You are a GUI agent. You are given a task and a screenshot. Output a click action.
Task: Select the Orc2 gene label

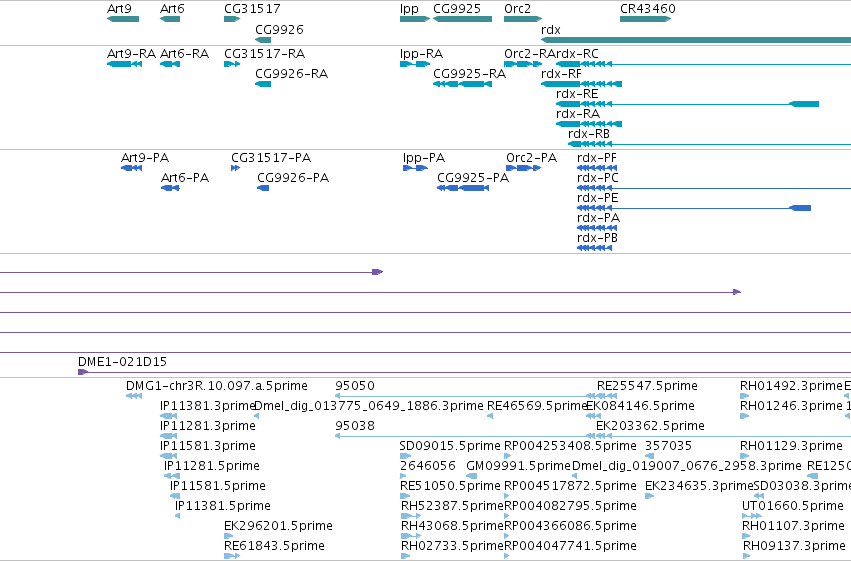(x=517, y=9)
